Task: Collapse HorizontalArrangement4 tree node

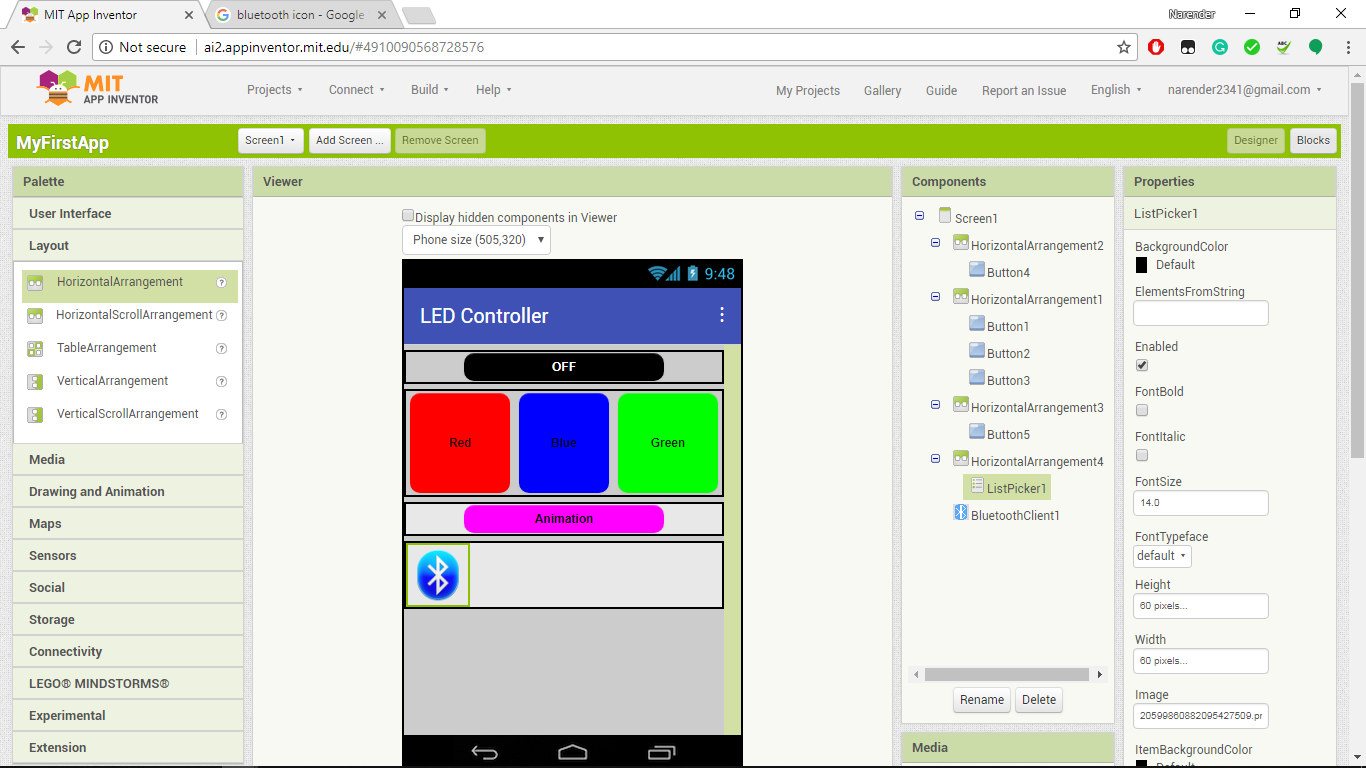Action: pyautogui.click(x=936, y=459)
